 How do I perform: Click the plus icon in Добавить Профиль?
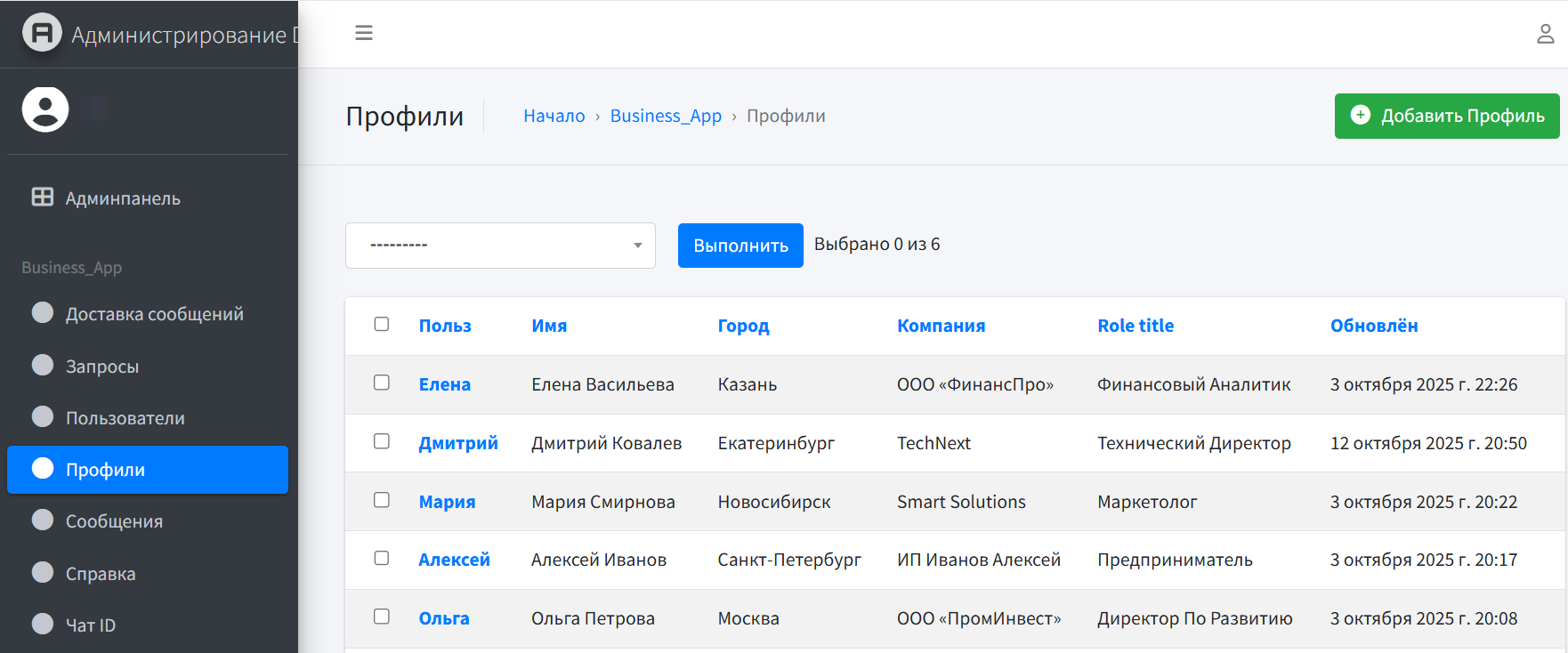click(x=1361, y=115)
